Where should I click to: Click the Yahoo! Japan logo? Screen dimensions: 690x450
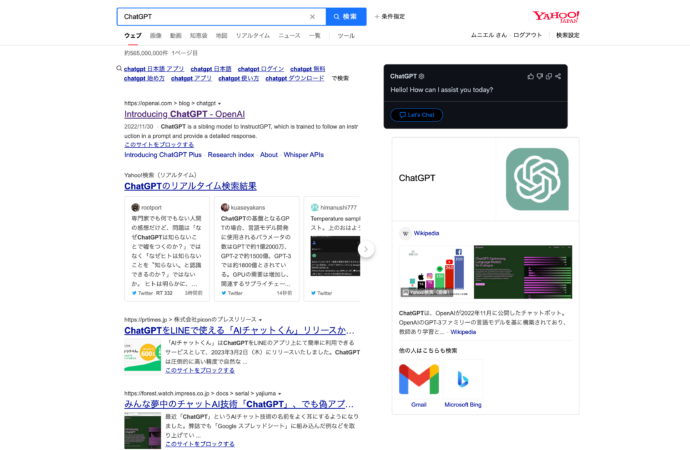(x=556, y=17)
